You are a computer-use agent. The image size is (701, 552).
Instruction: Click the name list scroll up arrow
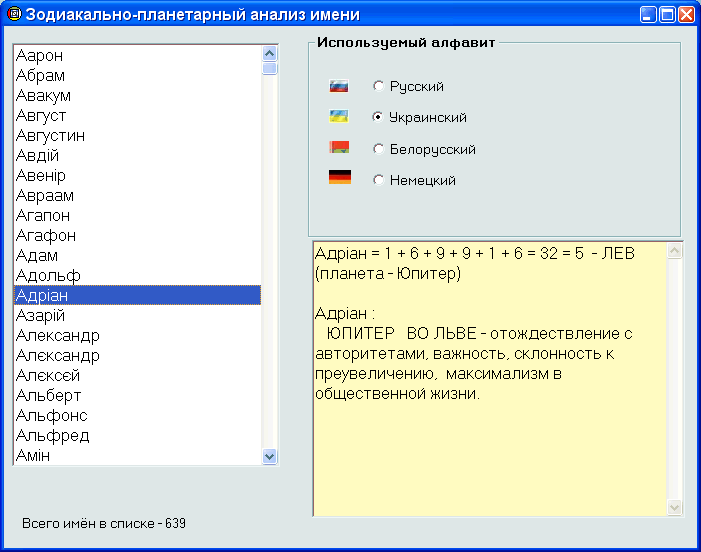point(270,54)
